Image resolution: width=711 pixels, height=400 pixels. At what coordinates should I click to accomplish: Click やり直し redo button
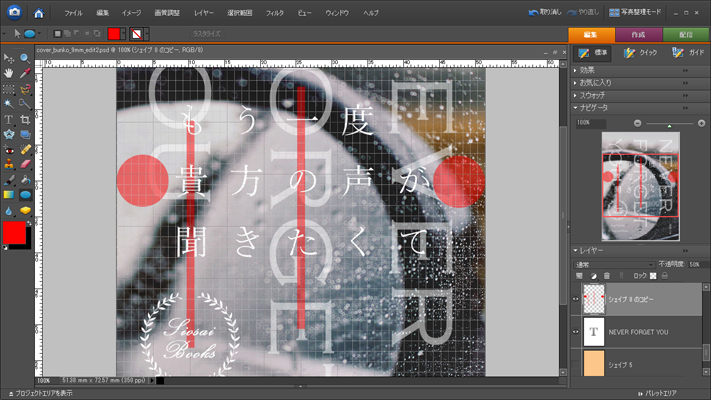coord(583,12)
